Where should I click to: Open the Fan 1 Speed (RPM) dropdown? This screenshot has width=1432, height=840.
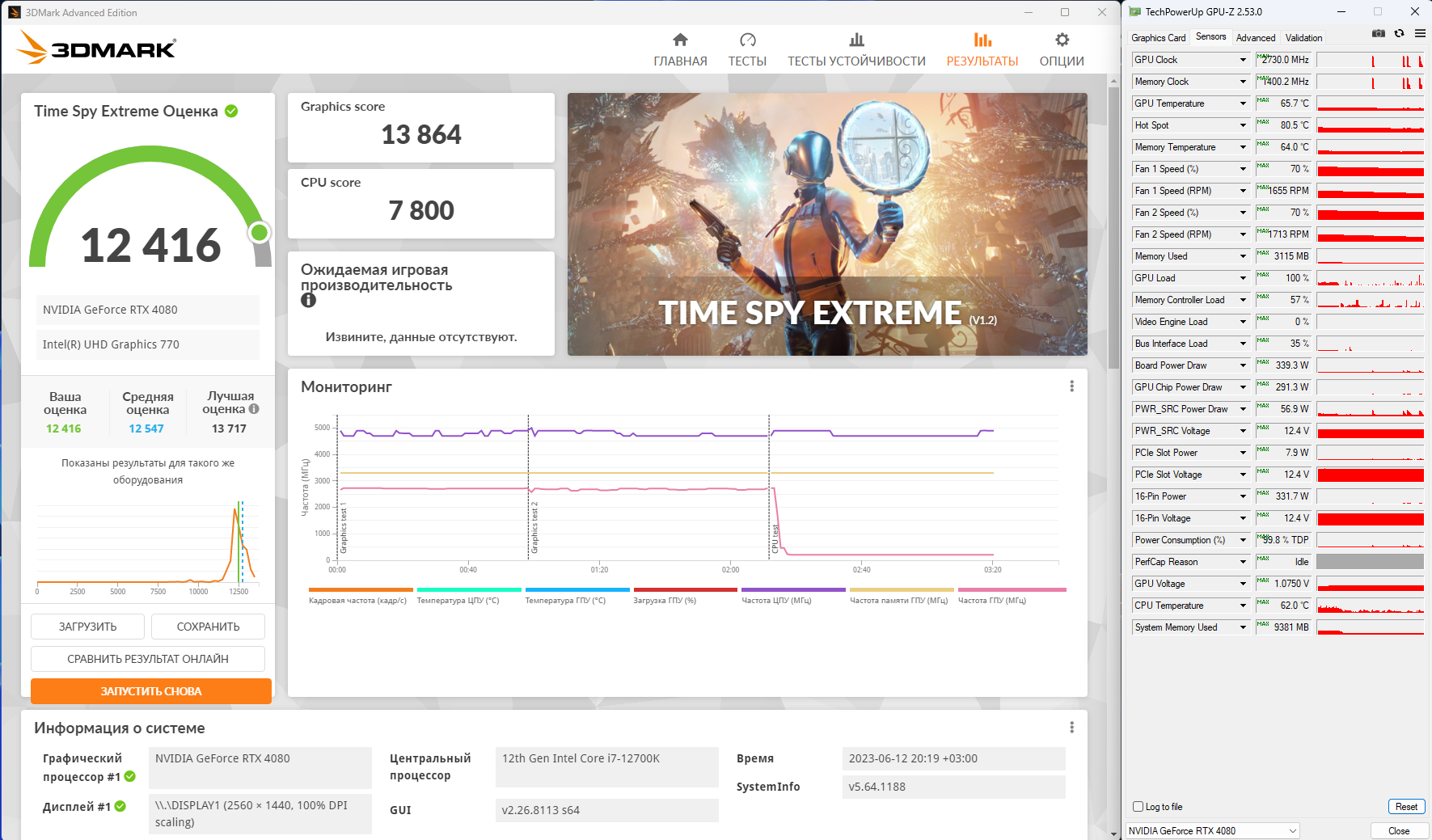click(x=1243, y=191)
